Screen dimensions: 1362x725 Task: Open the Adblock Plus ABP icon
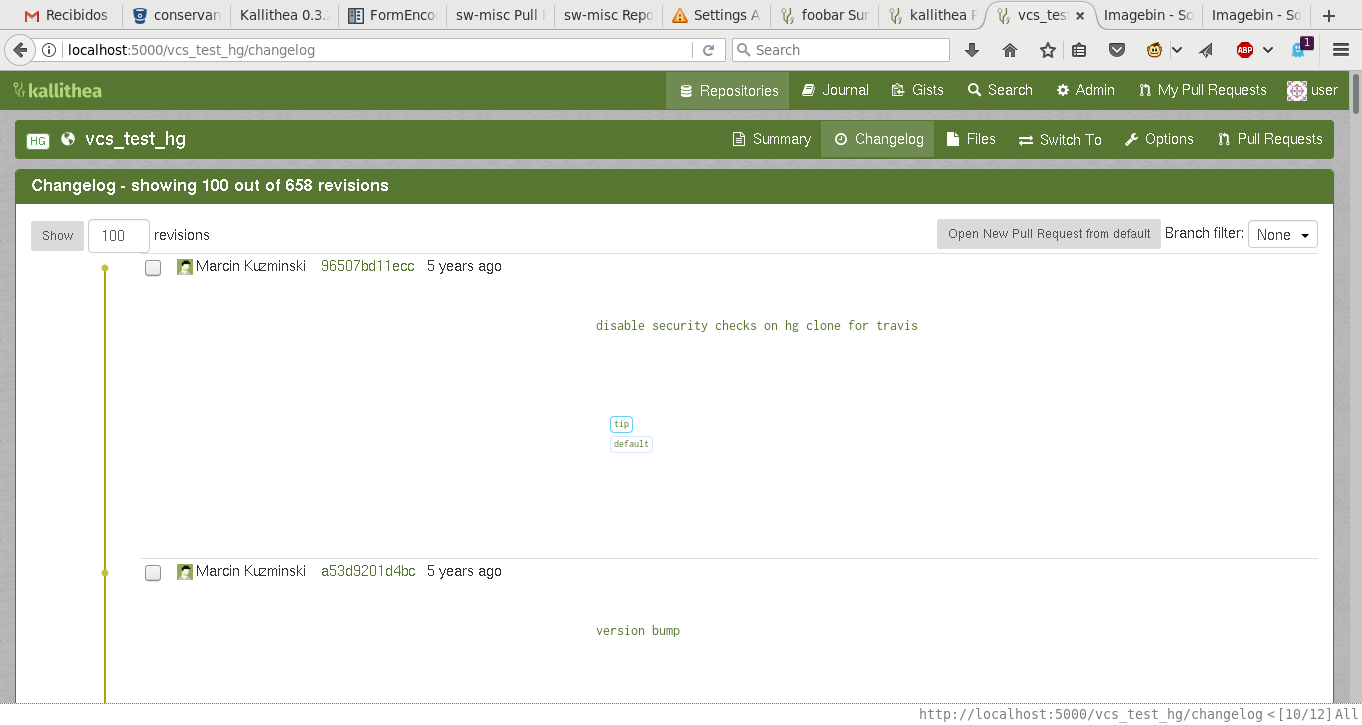[1244, 50]
